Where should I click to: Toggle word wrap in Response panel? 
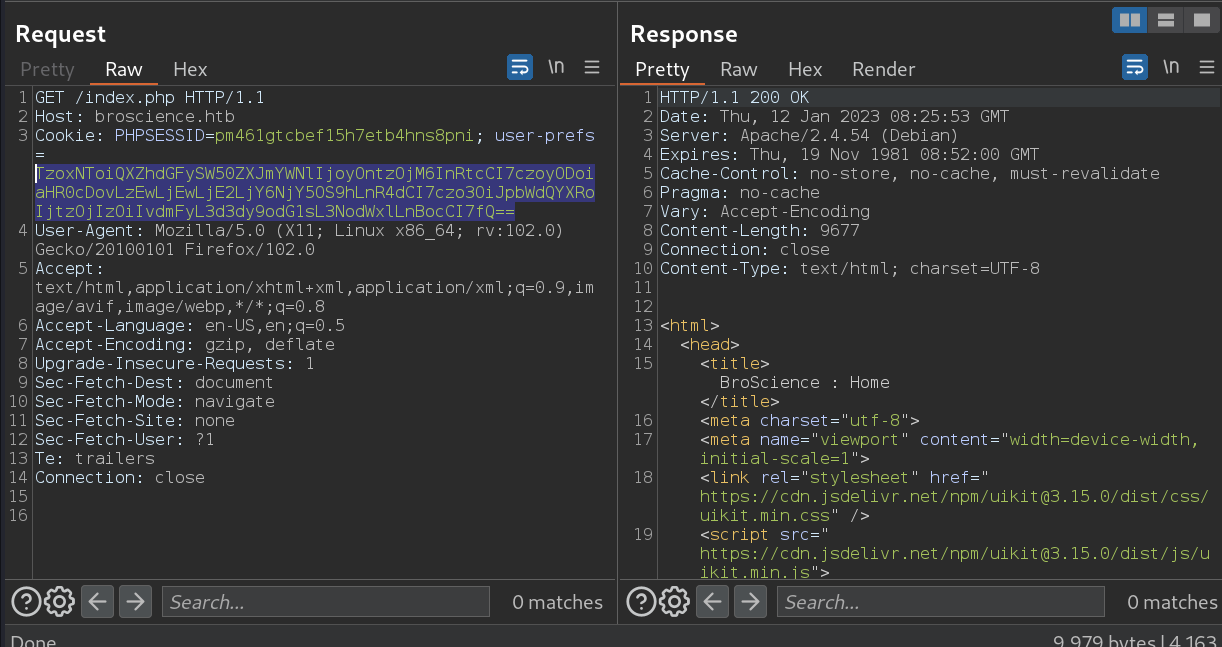pos(1134,68)
